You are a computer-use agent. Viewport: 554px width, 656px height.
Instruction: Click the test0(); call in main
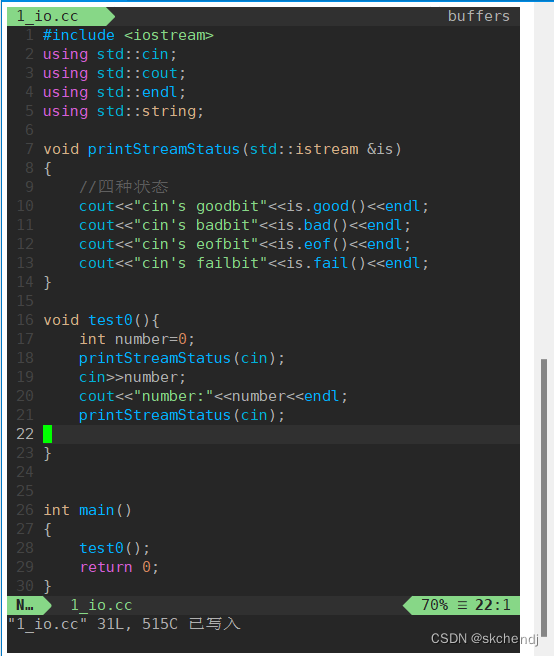point(114,548)
